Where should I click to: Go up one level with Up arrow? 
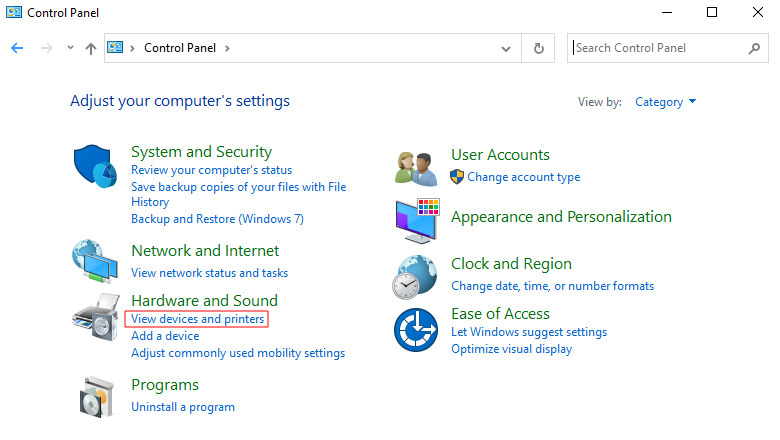91,48
